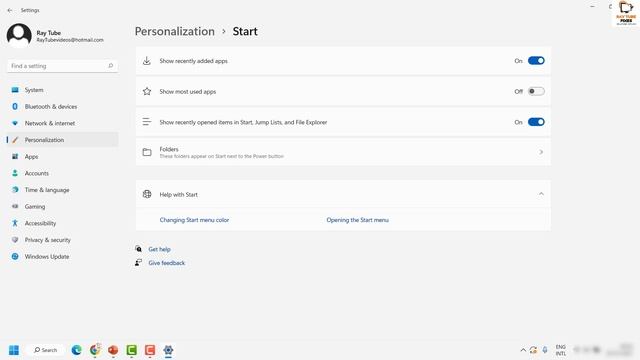Click the Give feedback link

pyautogui.click(x=167, y=263)
